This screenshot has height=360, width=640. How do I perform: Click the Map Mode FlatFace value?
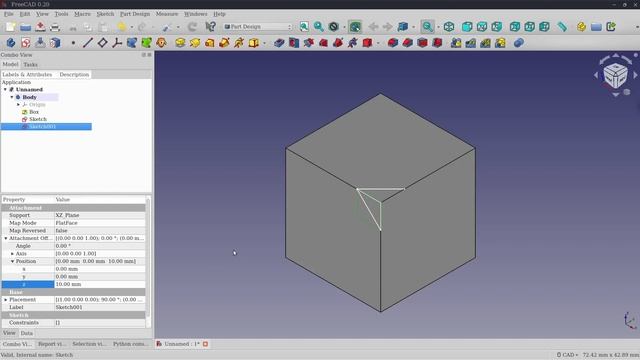pos(100,223)
